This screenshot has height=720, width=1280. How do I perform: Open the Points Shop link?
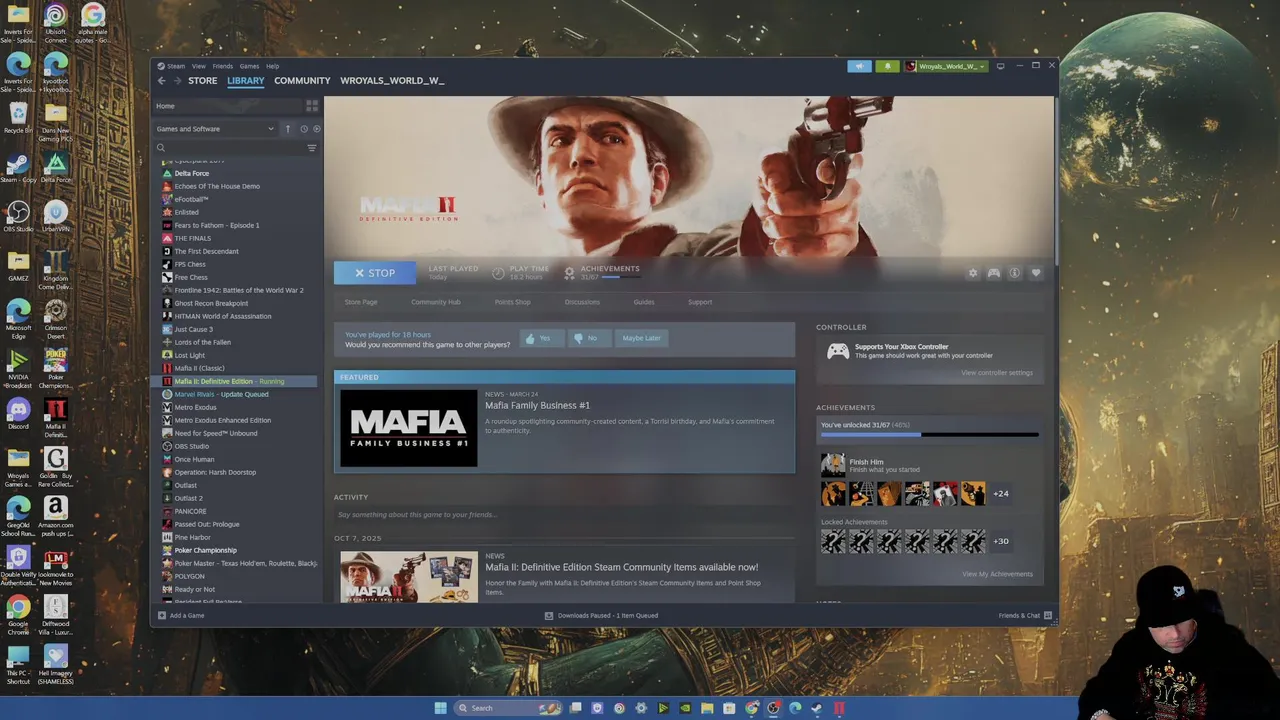tap(512, 302)
